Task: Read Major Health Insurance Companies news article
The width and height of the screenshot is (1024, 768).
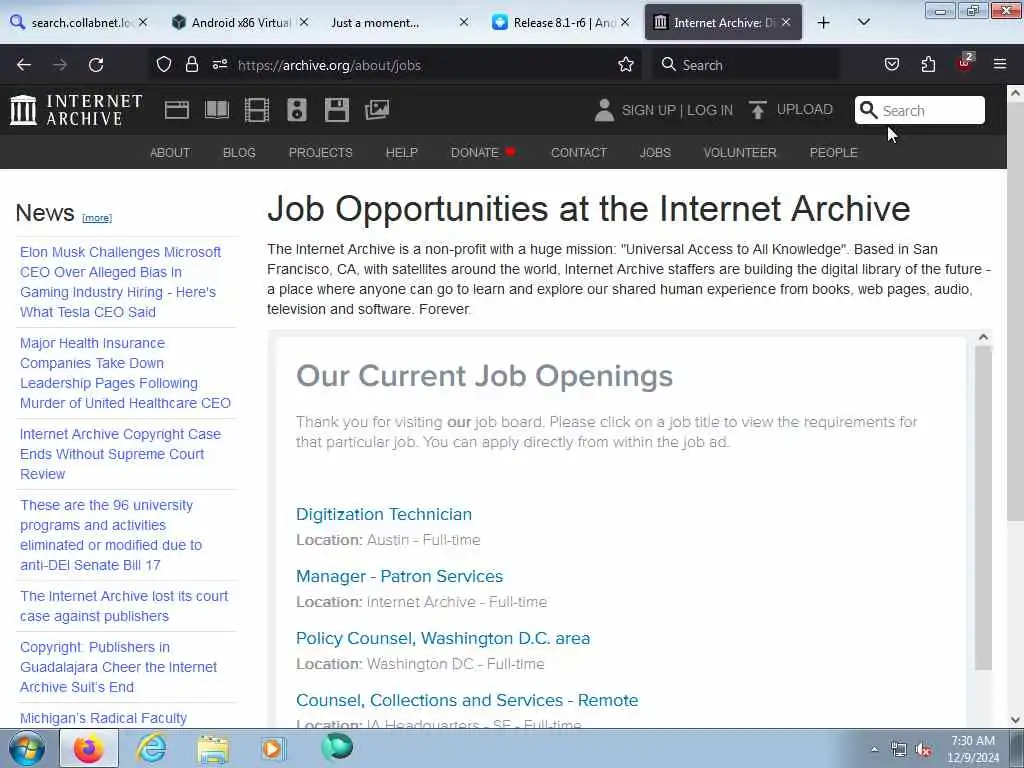Action: click(x=125, y=373)
